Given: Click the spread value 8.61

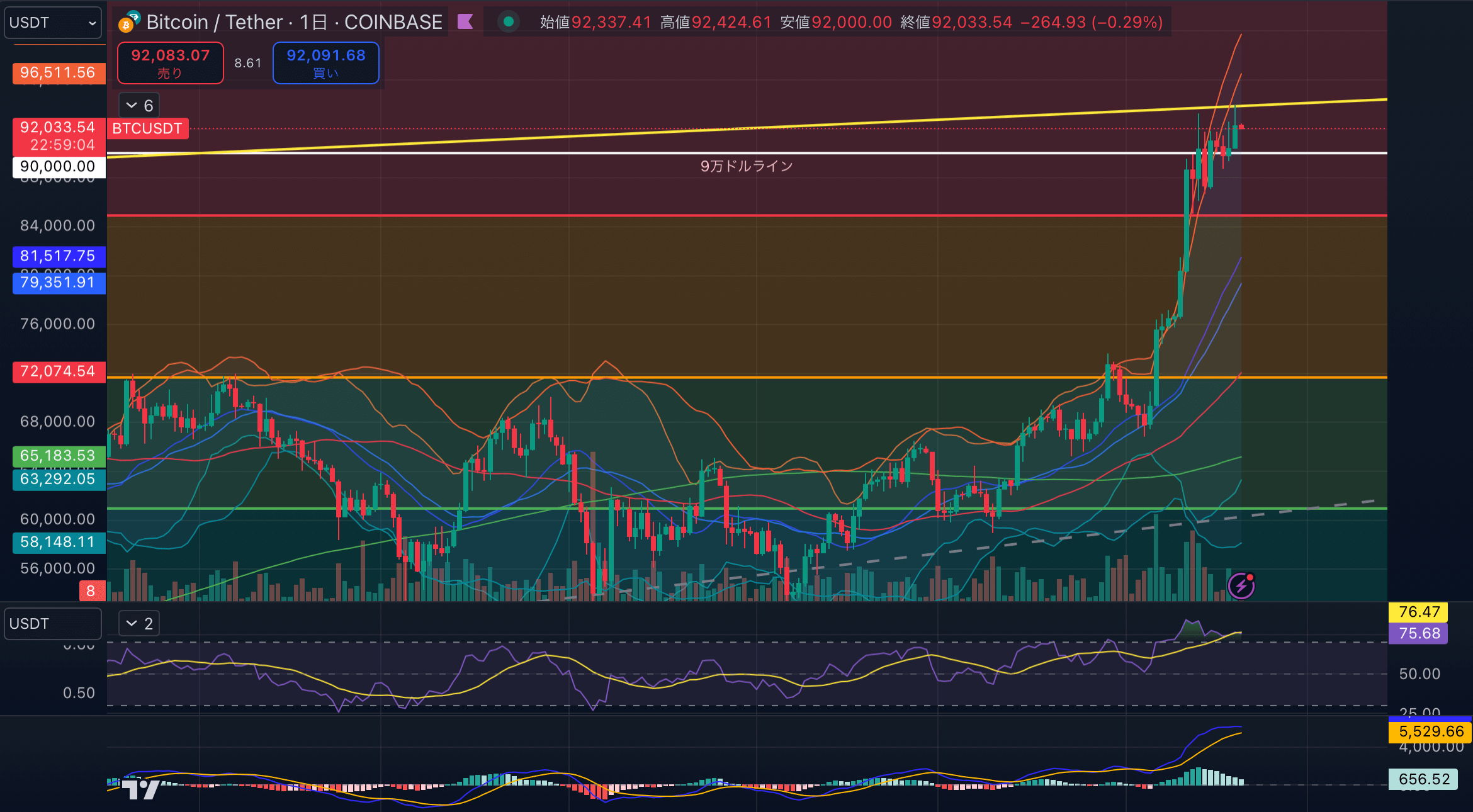Looking at the screenshot, I should [x=248, y=63].
